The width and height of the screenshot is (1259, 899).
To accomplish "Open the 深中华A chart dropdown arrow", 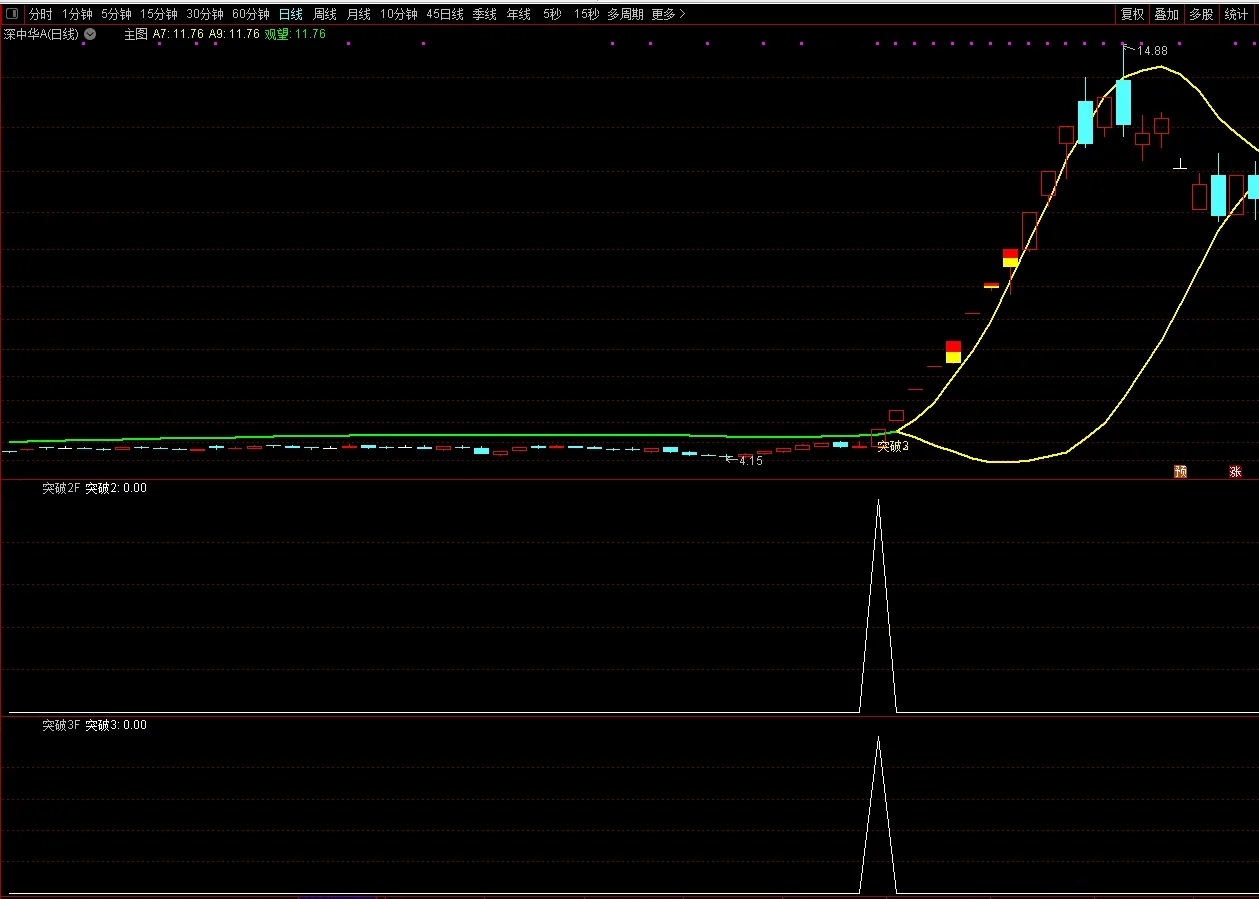I will point(90,34).
